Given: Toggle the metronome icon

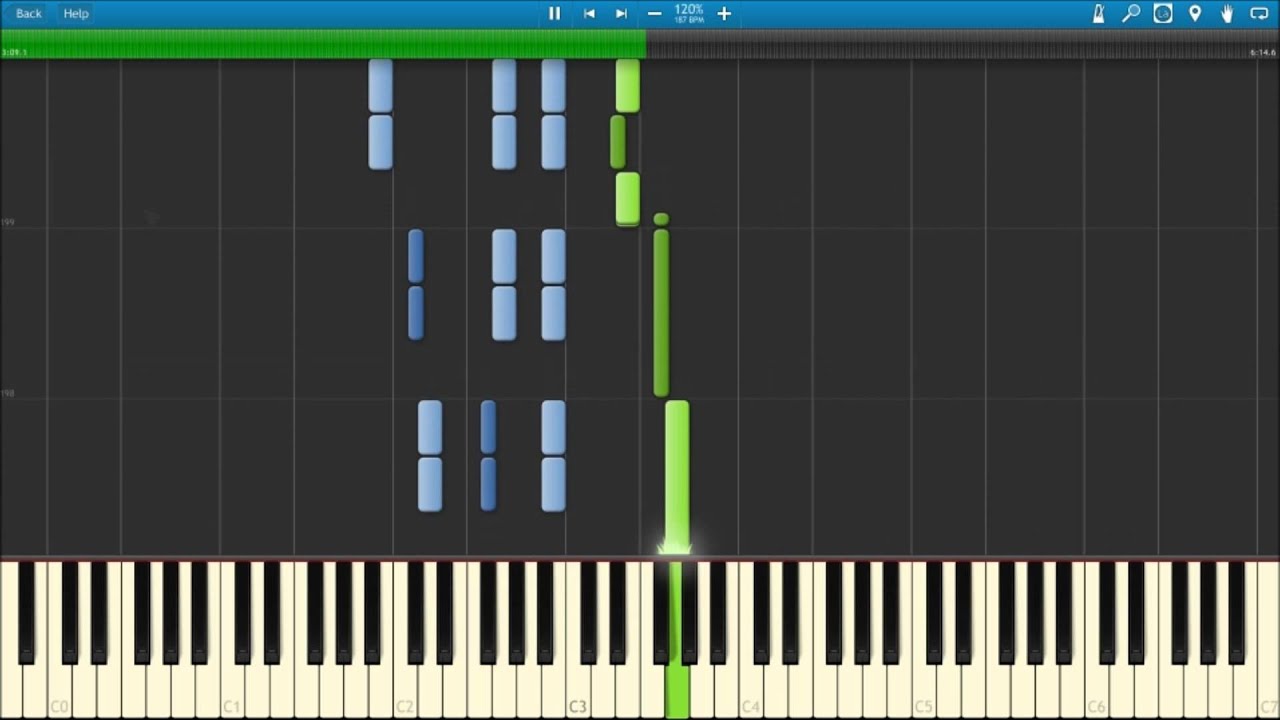Looking at the screenshot, I should tap(1098, 13).
